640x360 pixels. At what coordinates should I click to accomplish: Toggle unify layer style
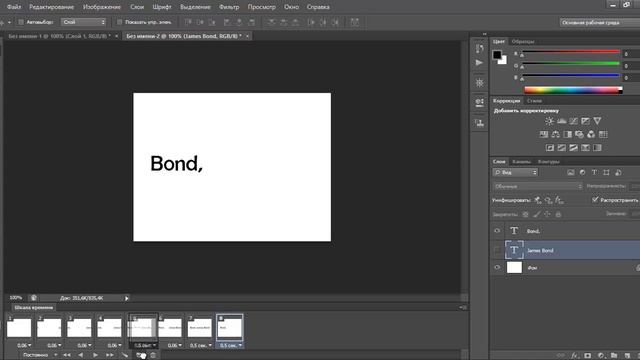[x=559, y=200]
